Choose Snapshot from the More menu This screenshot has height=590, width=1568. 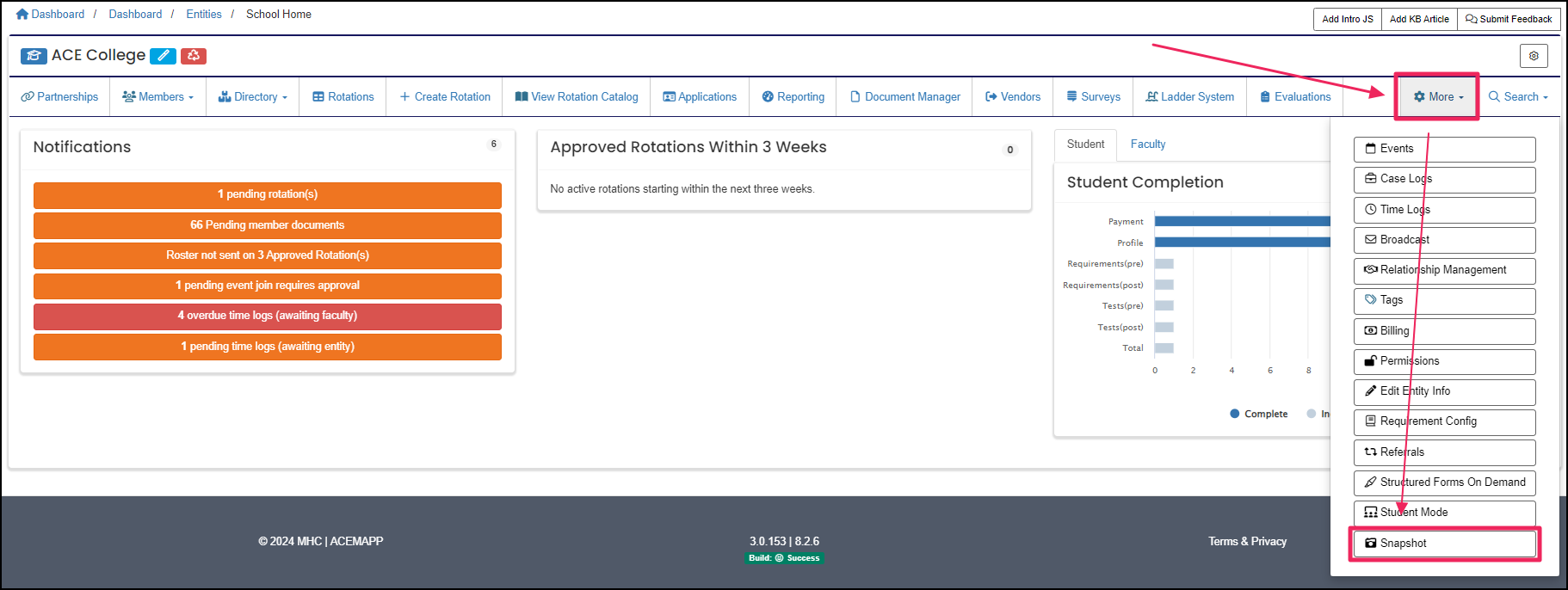1444,544
